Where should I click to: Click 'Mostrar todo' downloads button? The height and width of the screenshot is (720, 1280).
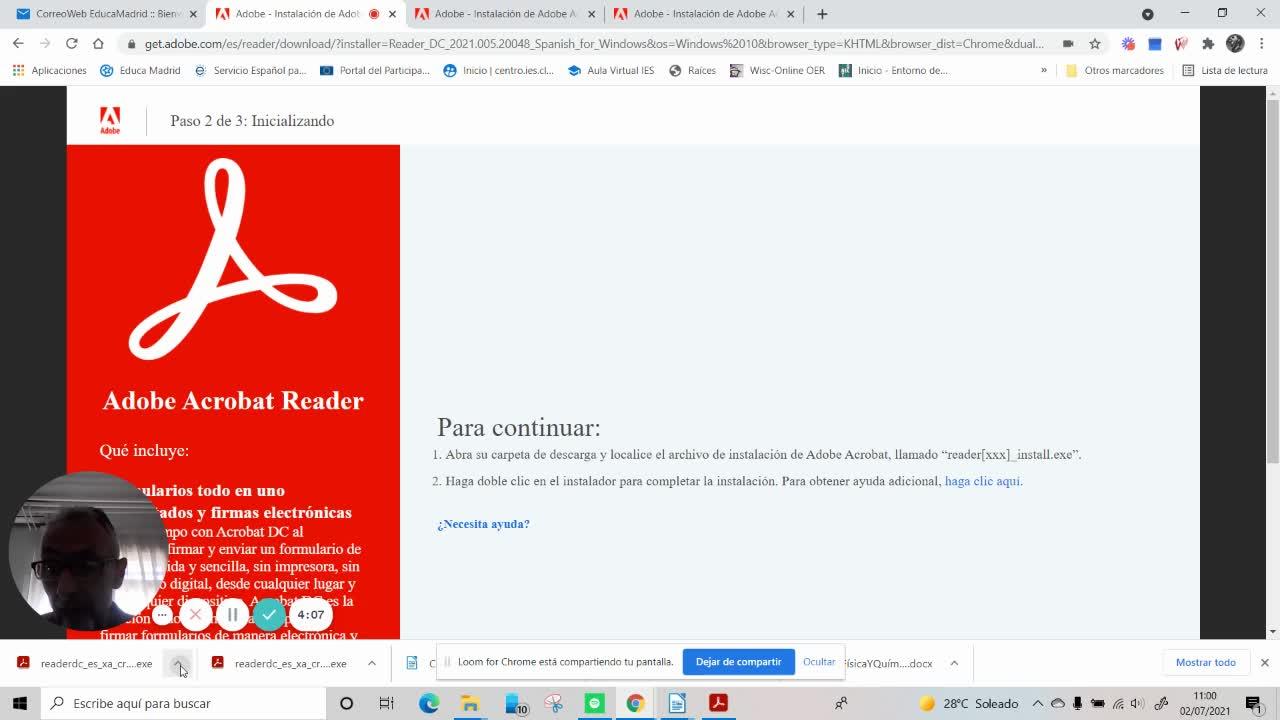click(x=1206, y=662)
